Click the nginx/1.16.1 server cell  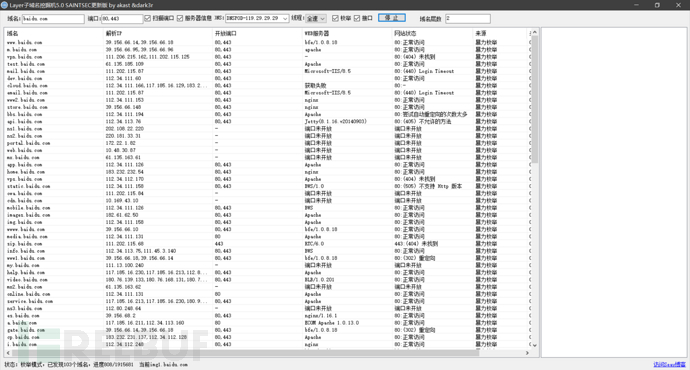click(x=320, y=315)
